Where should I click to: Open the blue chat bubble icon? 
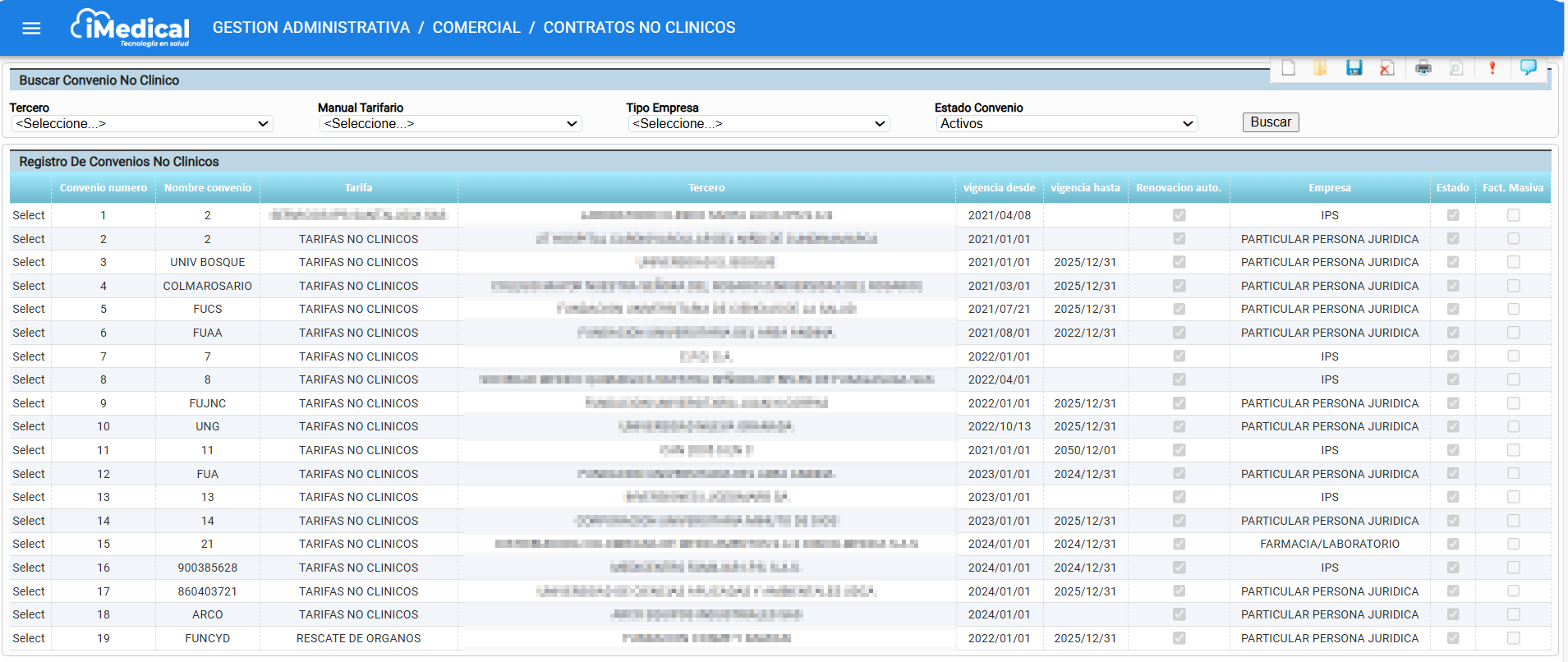coord(1529,67)
